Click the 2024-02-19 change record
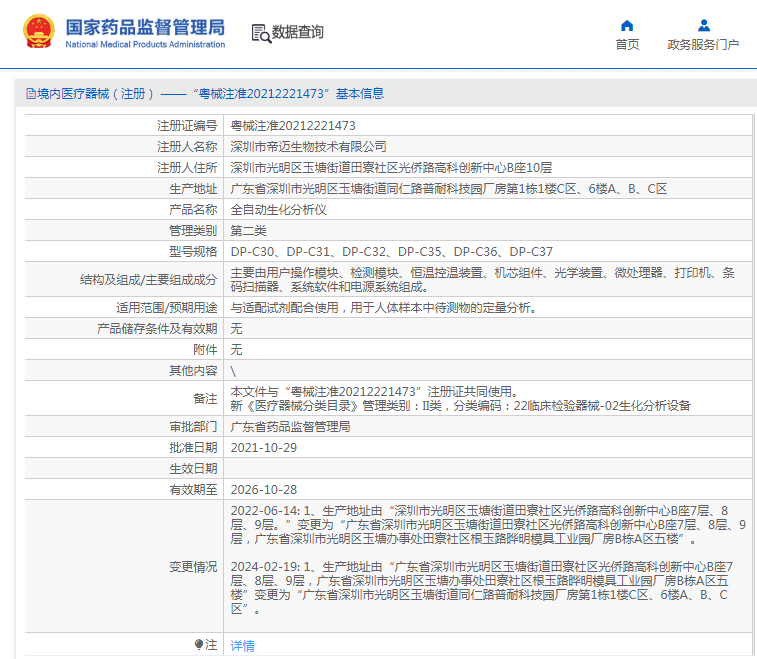 coord(482,588)
